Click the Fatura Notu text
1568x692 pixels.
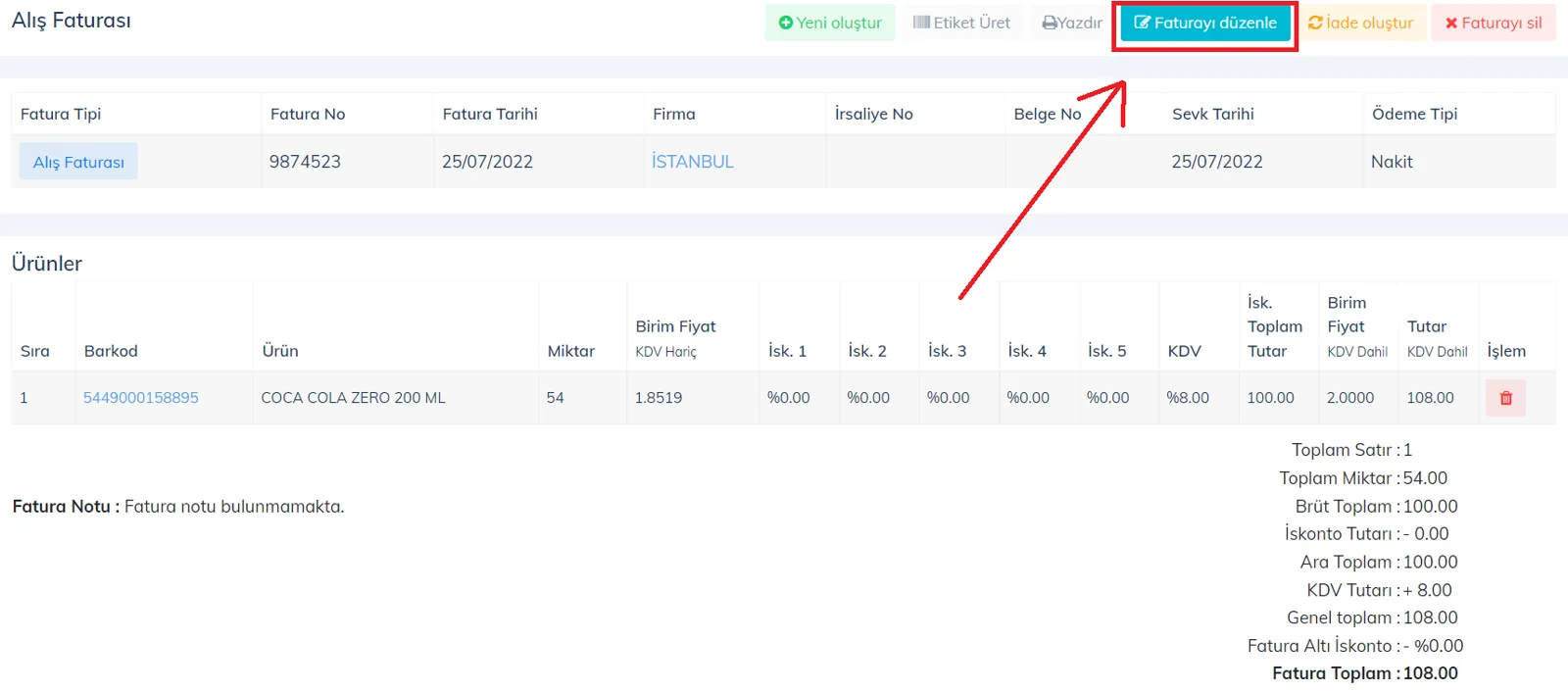(178, 507)
